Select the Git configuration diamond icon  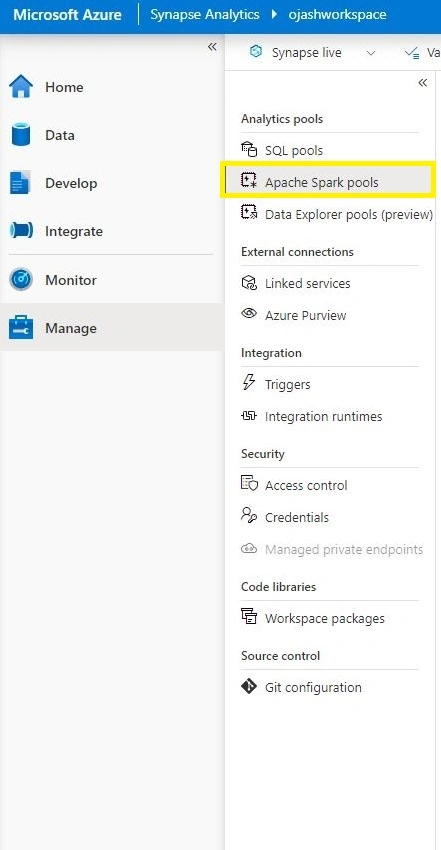point(249,687)
